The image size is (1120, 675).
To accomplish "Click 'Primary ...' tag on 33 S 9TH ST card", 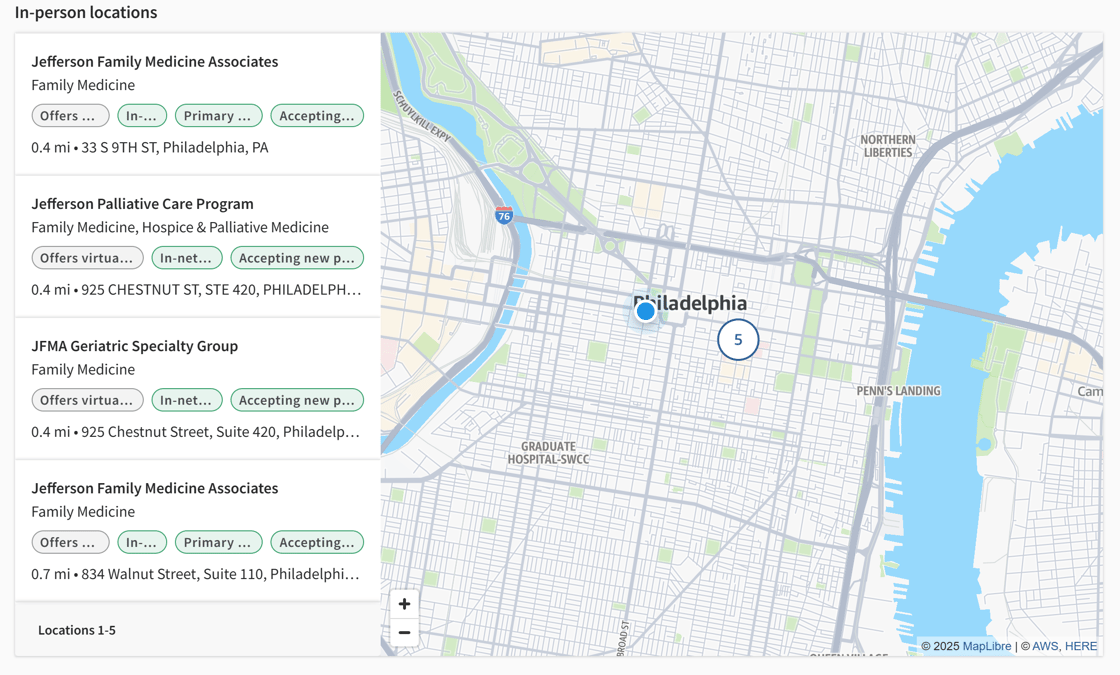I will click(219, 116).
